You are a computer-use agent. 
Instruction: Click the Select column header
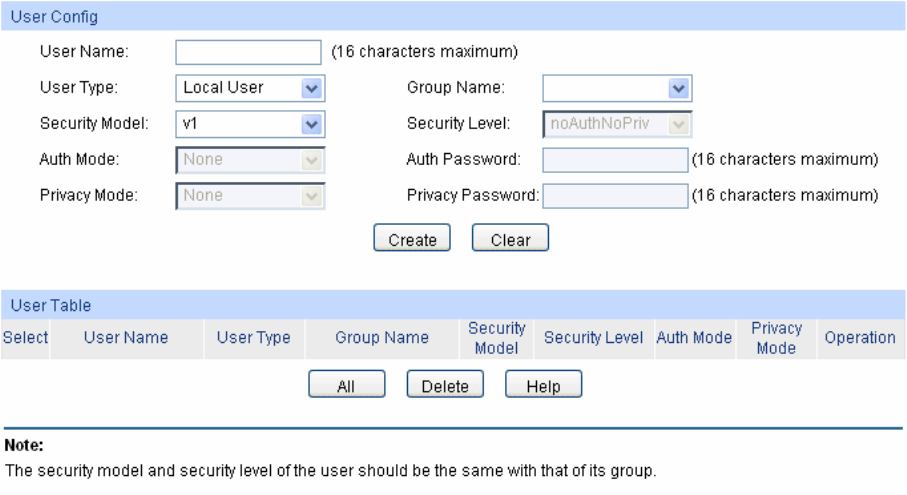coord(25,338)
